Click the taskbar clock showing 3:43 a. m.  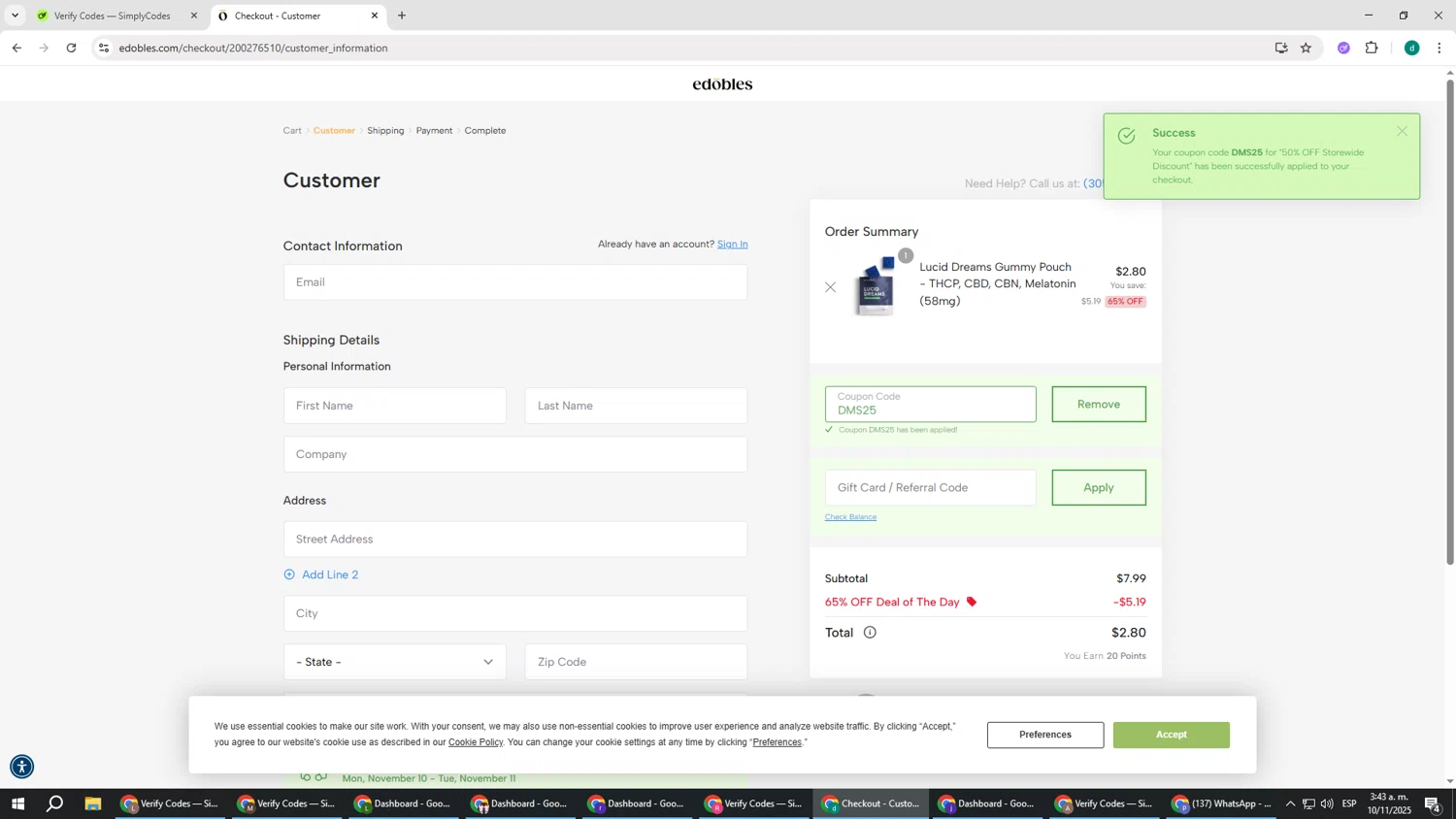(x=1389, y=803)
